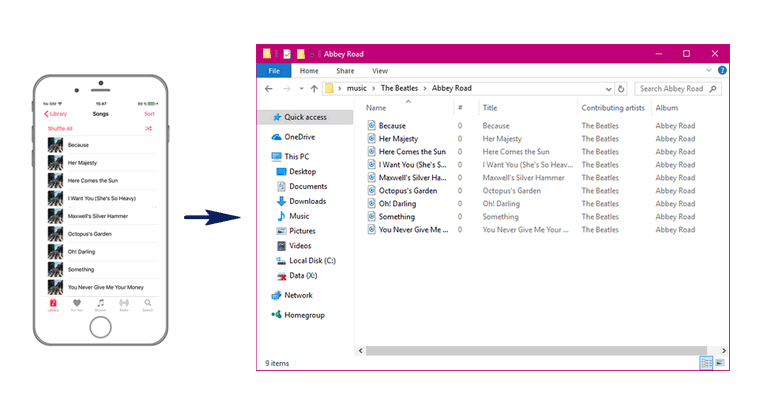This screenshot has height=413, width=760.
Task: Open Downloads folder in sidebar
Action: tap(301, 201)
